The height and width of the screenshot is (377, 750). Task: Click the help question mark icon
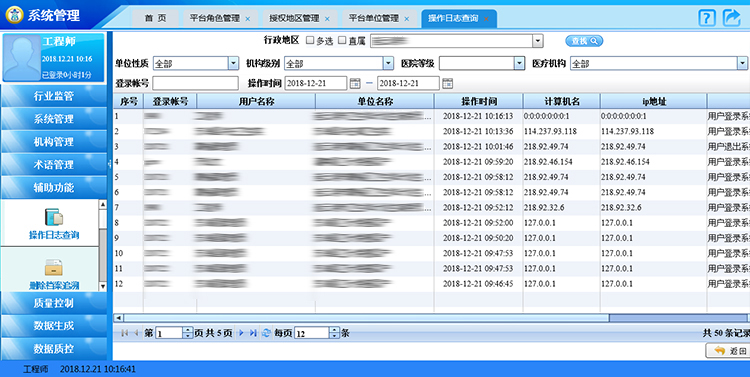click(706, 18)
